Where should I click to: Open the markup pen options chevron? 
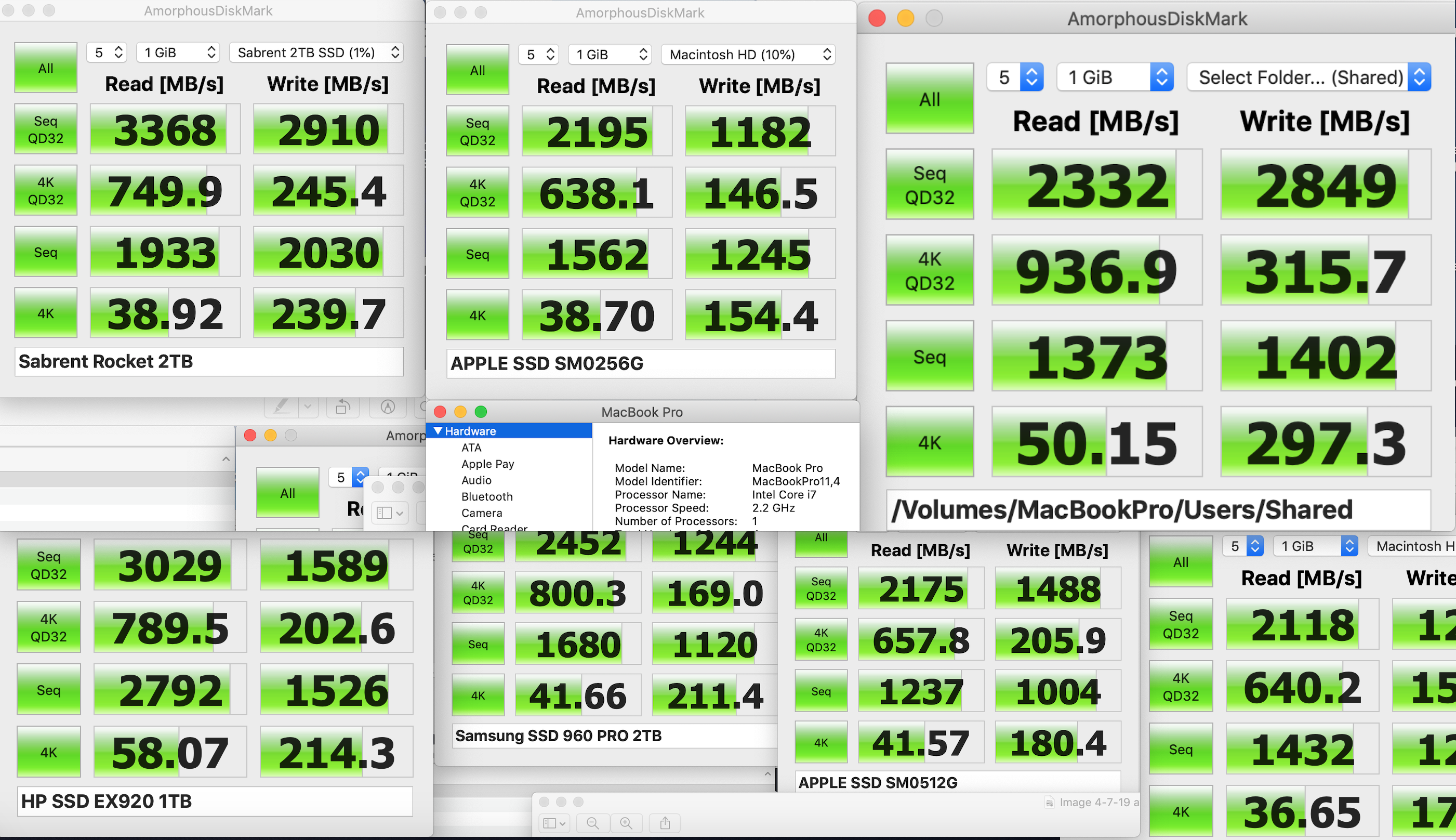click(308, 408)
